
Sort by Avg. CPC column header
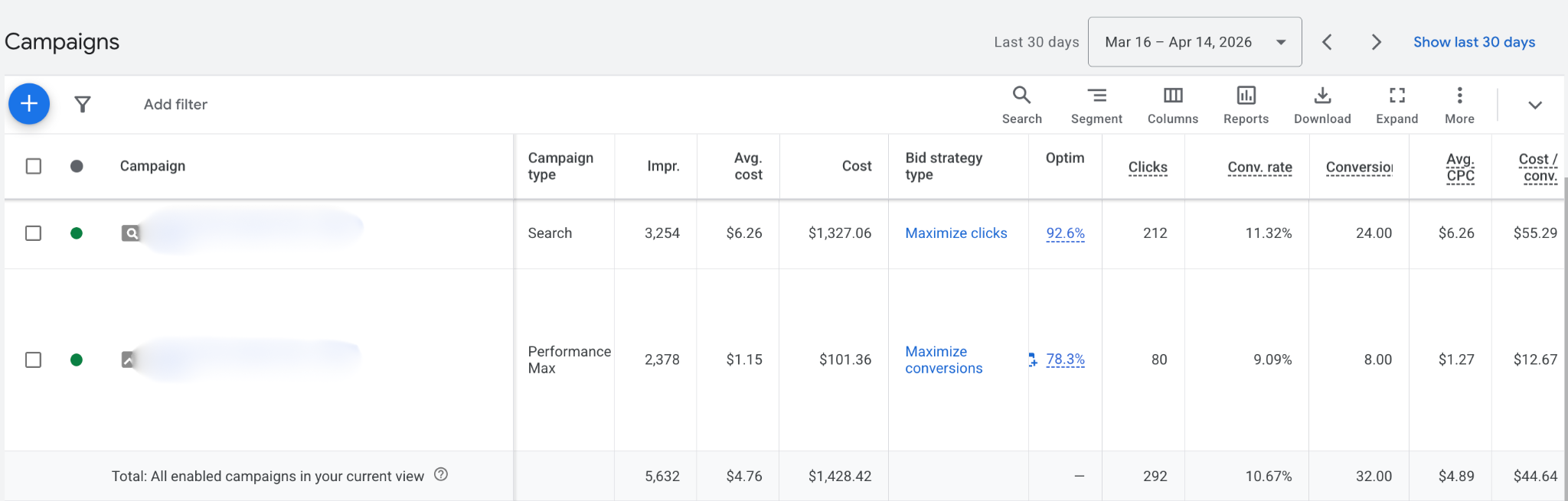(1460, 167)
